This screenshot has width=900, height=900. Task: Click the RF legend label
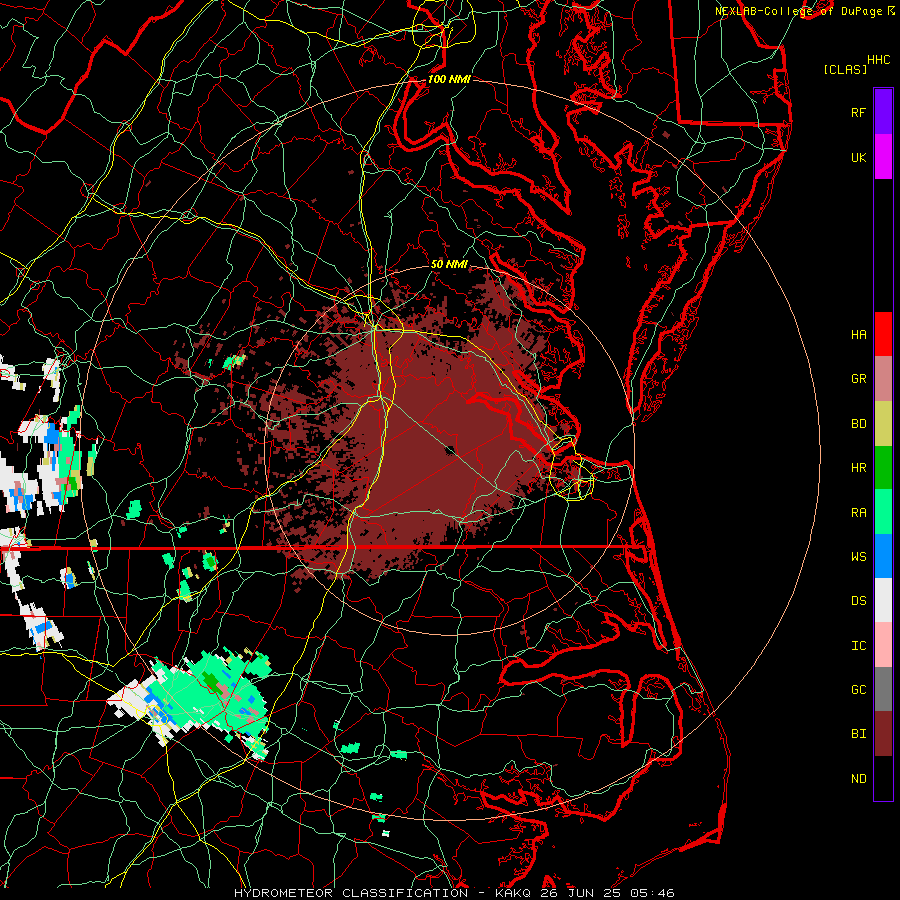pos(858,112)
